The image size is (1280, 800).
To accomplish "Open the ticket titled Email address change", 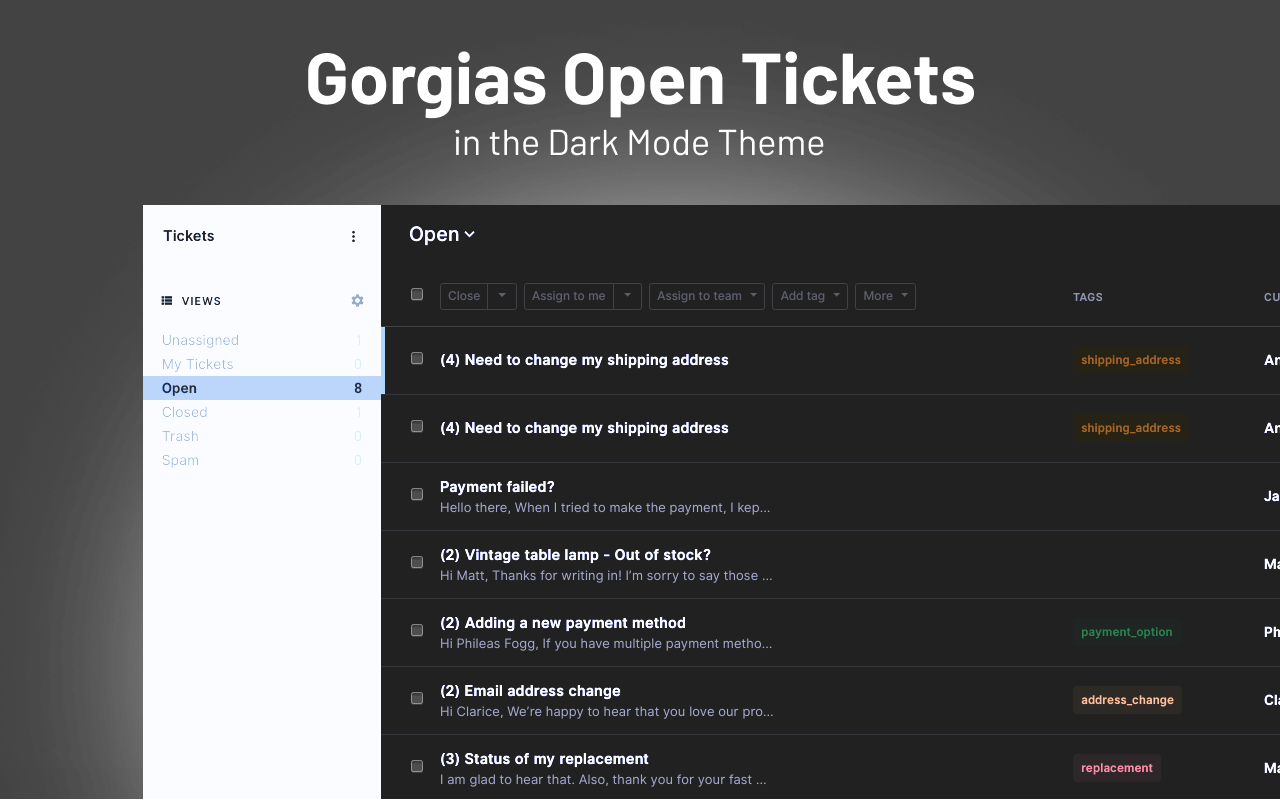I will (x=530, y=690).
